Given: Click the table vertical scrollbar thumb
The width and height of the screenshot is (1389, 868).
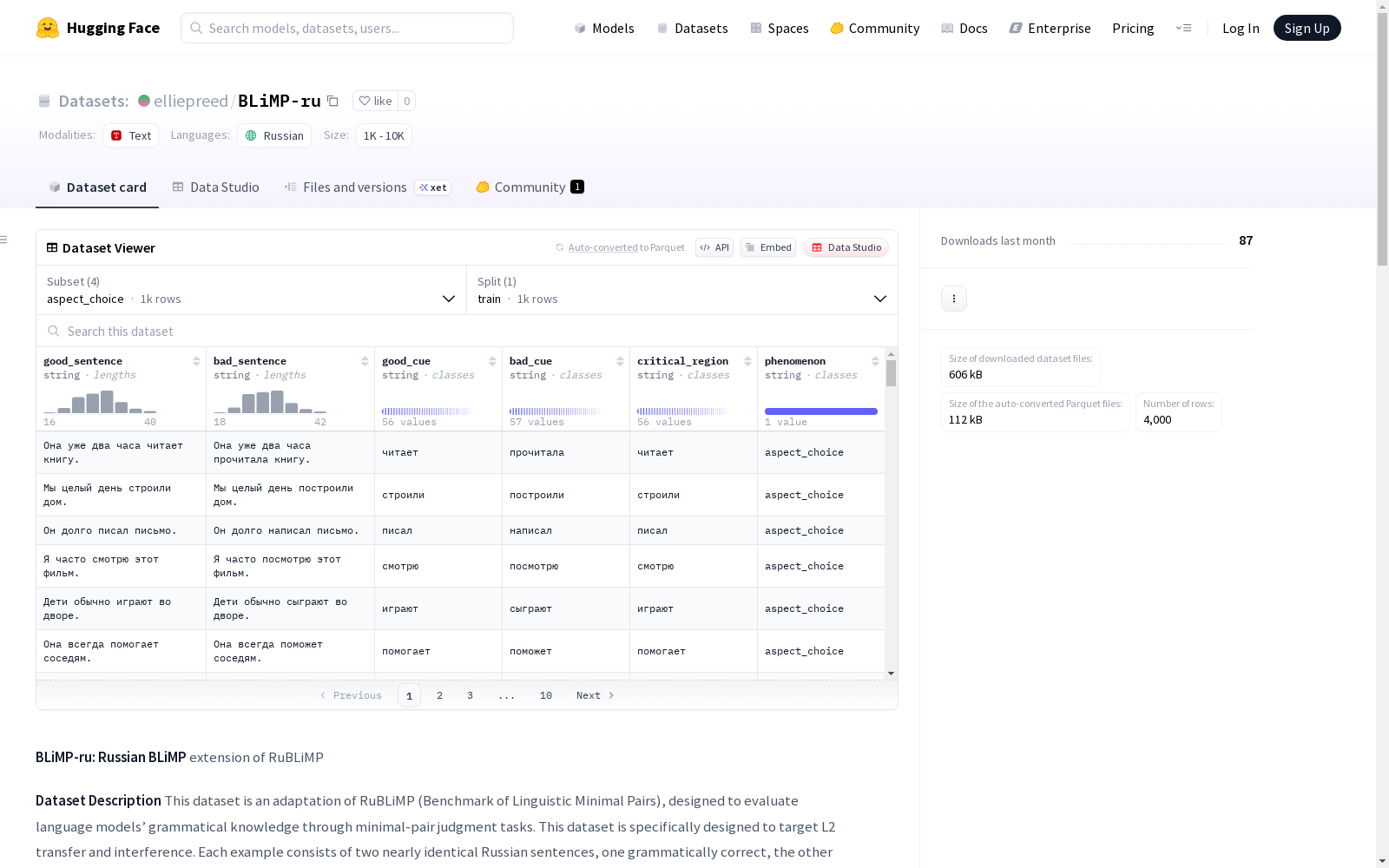Looking at the screenshot, I should pos(891,373).
